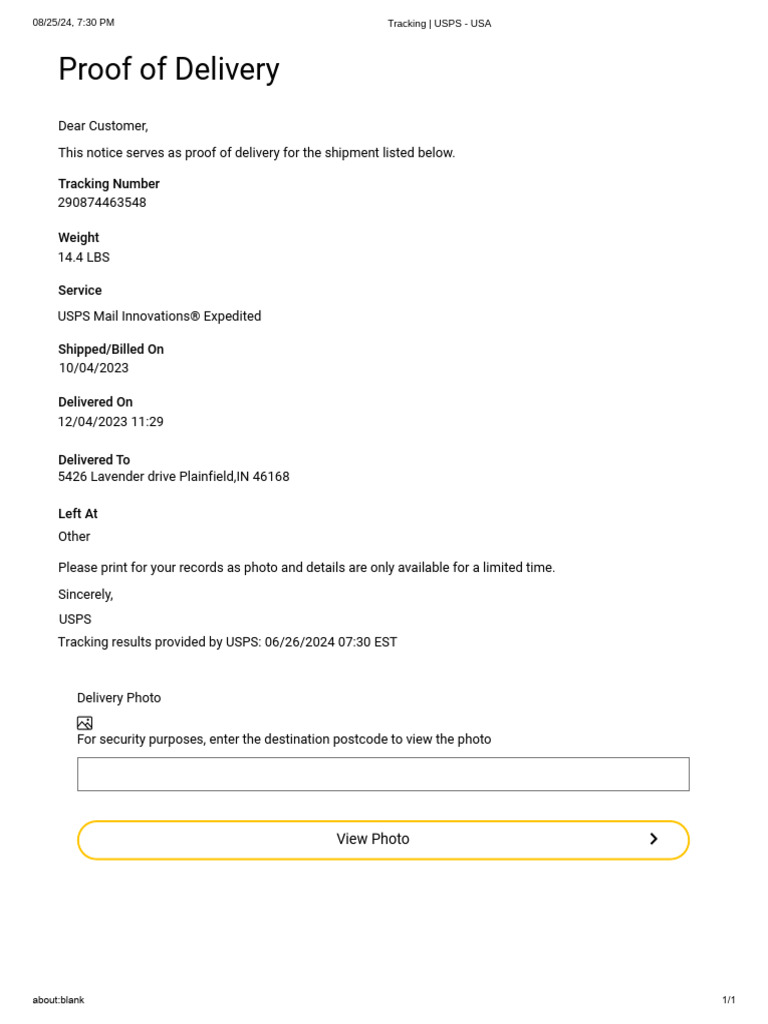Viewport: 768px width, 1024px height.
Task: Click the Lavender drive delivery address
Action: point(174,477)
